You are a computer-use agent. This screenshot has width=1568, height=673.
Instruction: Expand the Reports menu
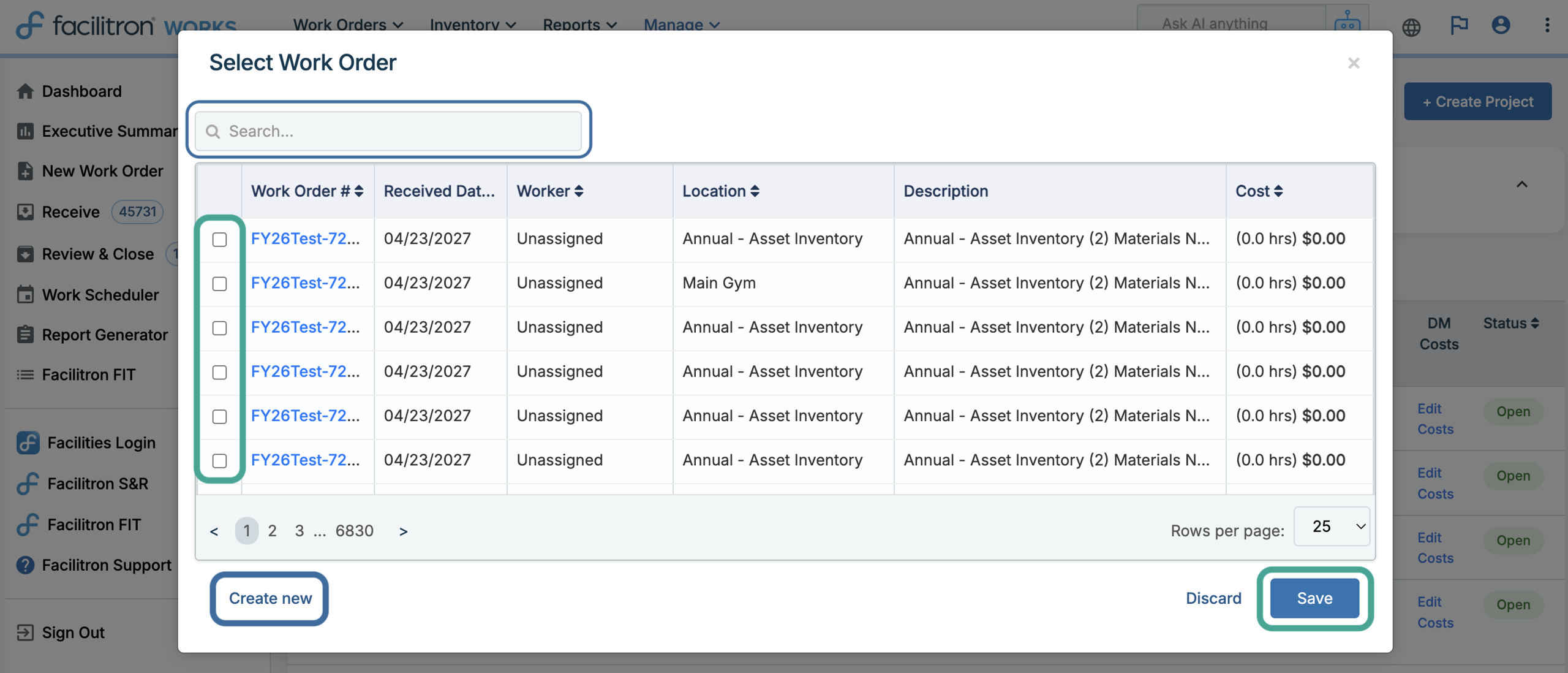coord(579,25)
